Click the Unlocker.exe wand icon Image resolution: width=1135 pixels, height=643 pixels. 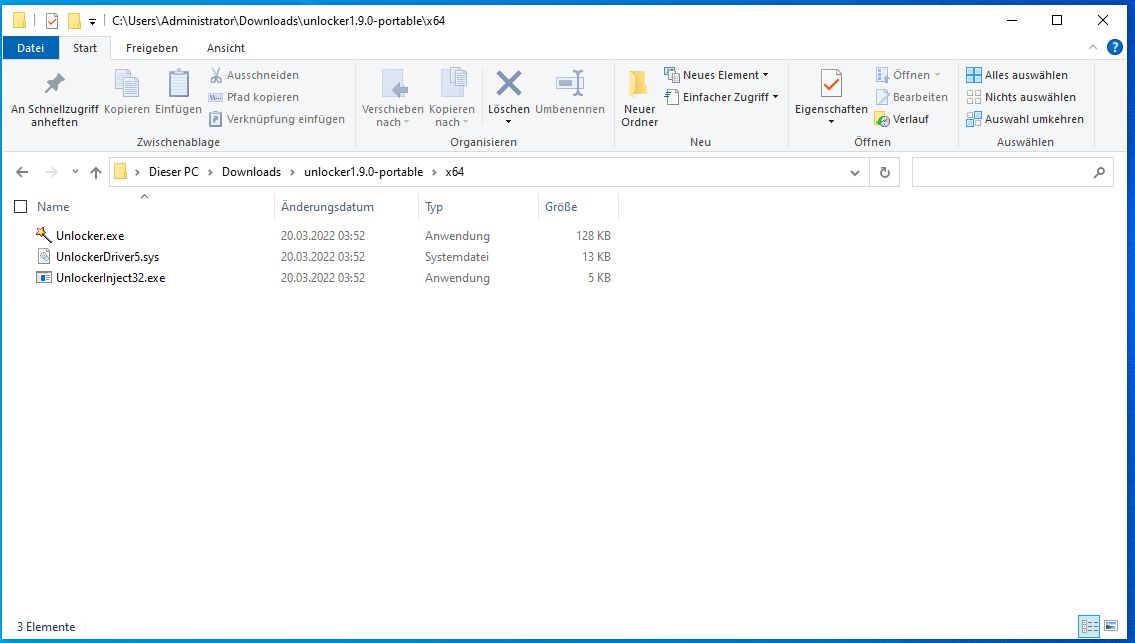pos(43,235)
